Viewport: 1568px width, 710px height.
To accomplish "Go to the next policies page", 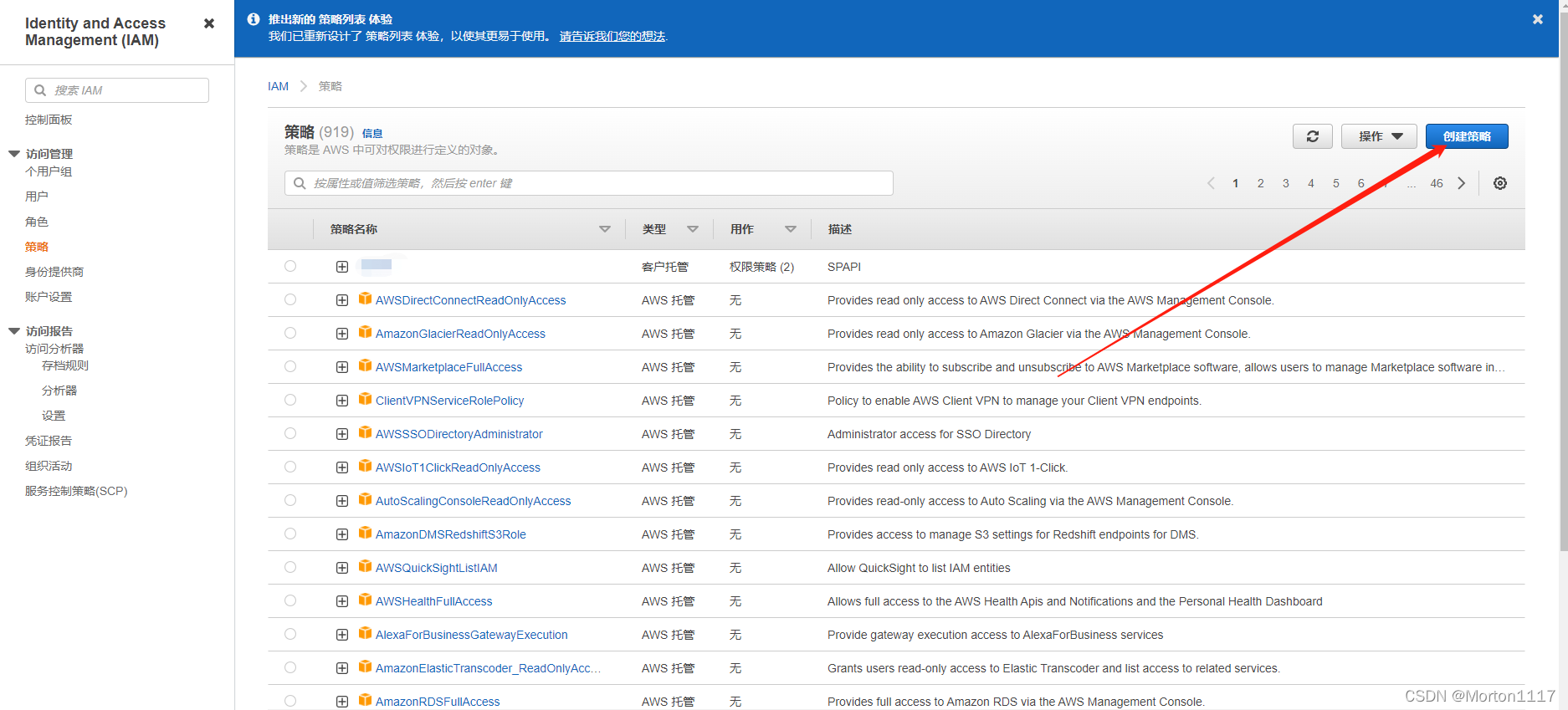I will coord(1462,183).
